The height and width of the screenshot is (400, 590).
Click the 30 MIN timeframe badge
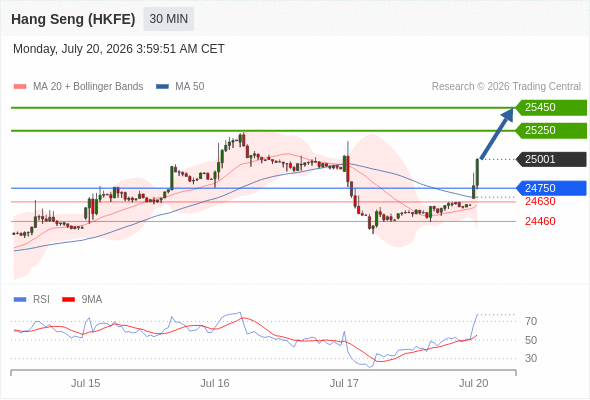coord(169,19)
